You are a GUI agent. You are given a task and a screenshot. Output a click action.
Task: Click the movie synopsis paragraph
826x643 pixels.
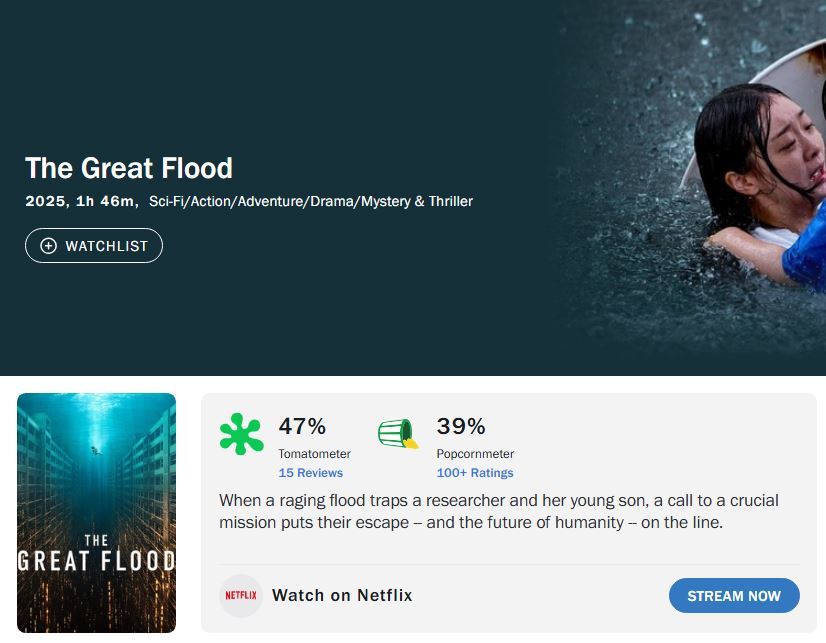click(498, 511)
